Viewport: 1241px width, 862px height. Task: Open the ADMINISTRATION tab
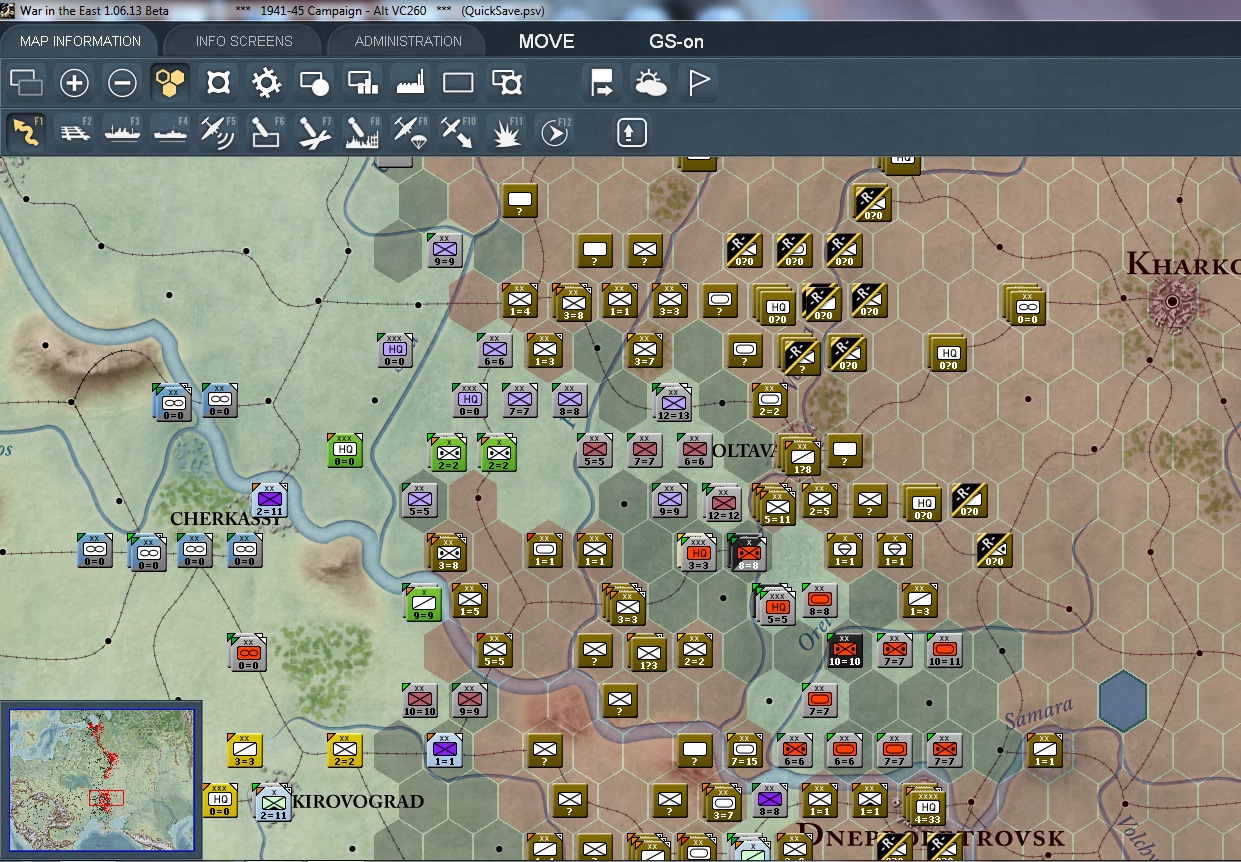click(408, 41)
